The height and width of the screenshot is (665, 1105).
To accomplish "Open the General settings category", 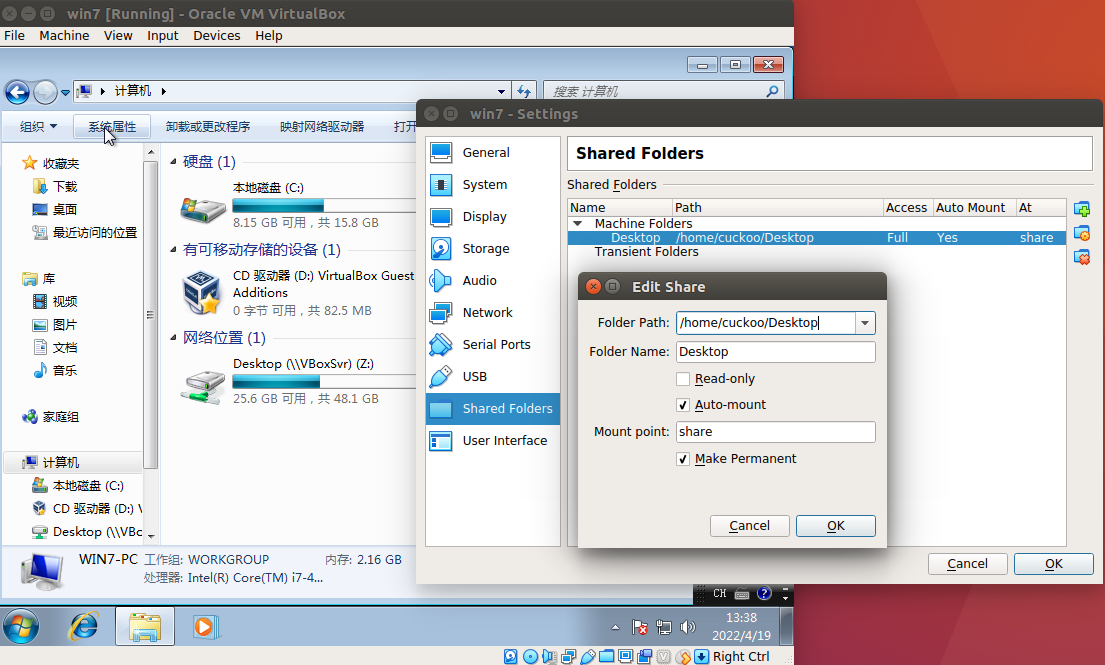I will (x=486, y=153).
